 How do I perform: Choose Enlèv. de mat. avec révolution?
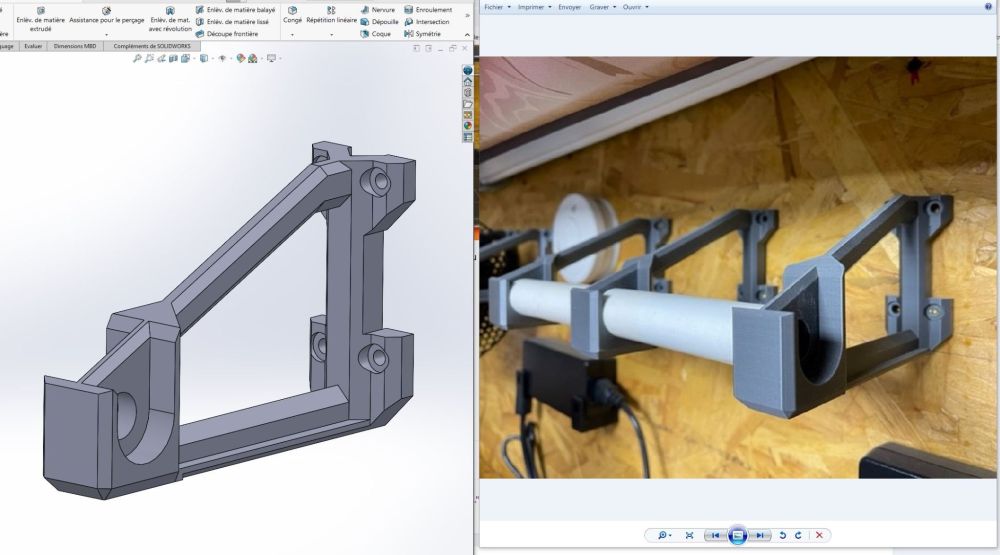[170, 20]
